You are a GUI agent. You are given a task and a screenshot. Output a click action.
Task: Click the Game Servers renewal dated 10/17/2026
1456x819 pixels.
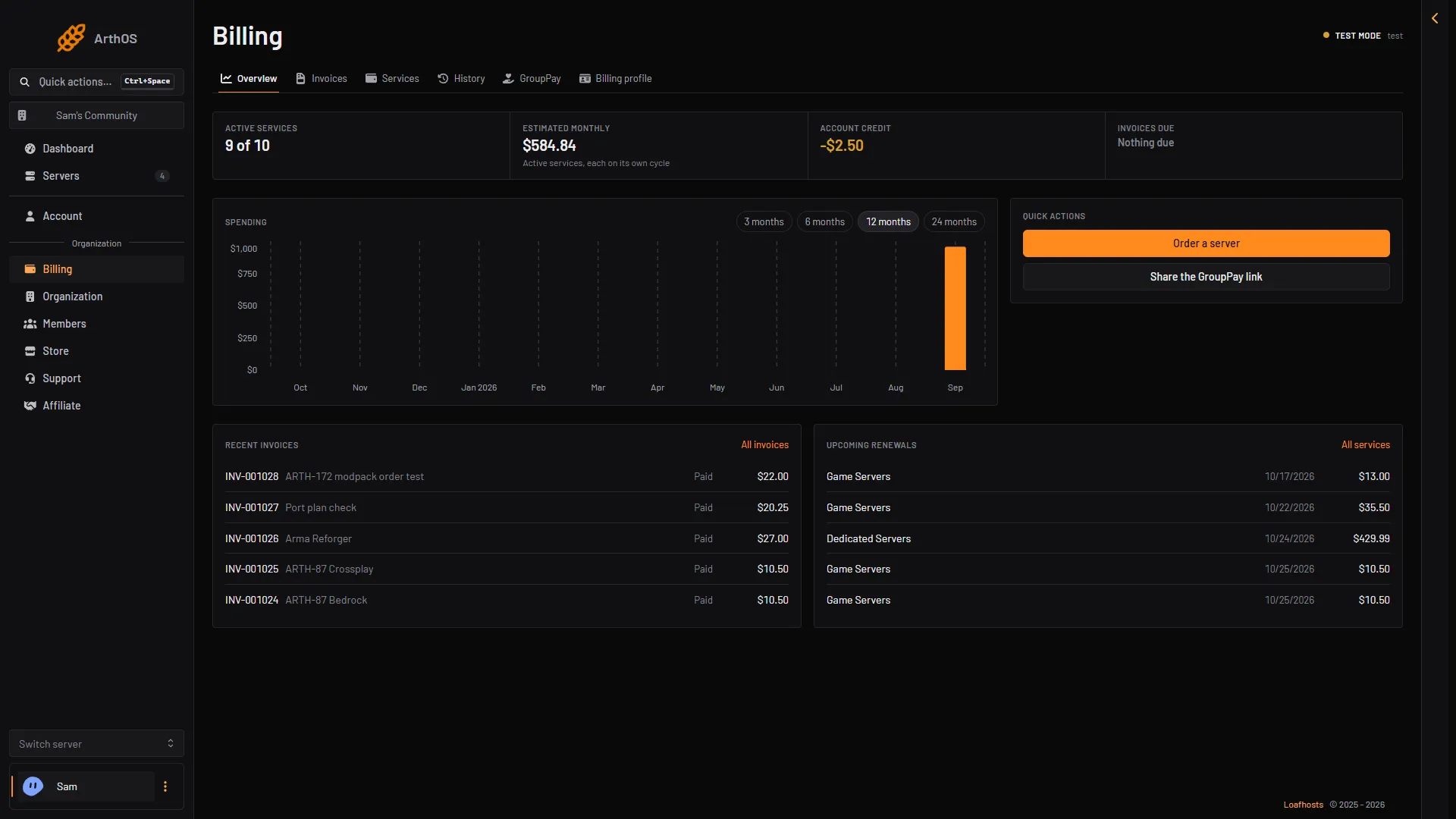point(1108,476)
